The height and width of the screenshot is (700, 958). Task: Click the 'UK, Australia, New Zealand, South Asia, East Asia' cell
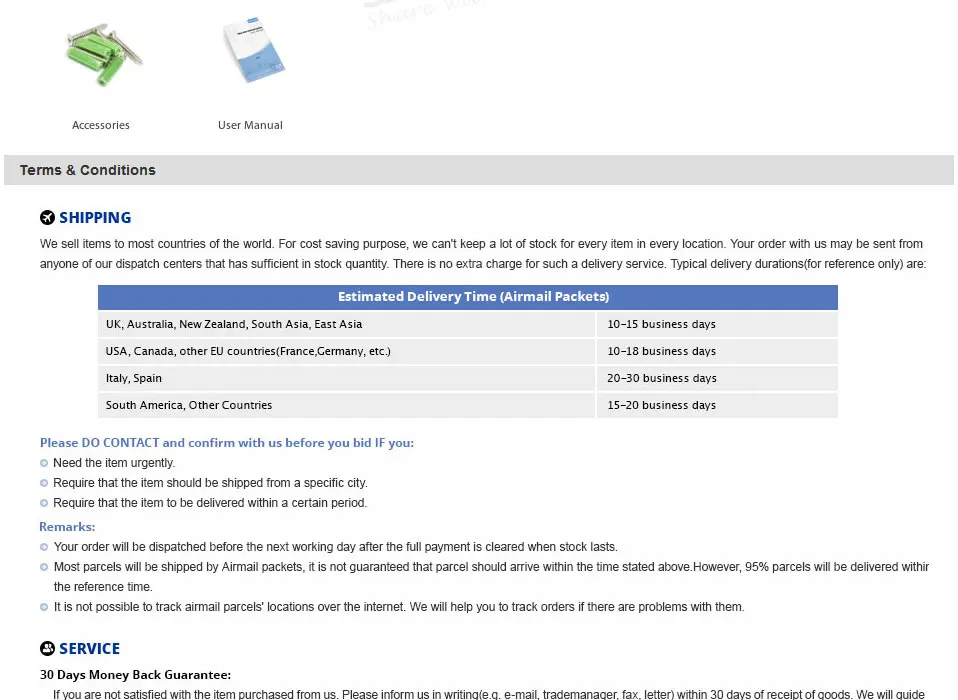click(346, 324)
